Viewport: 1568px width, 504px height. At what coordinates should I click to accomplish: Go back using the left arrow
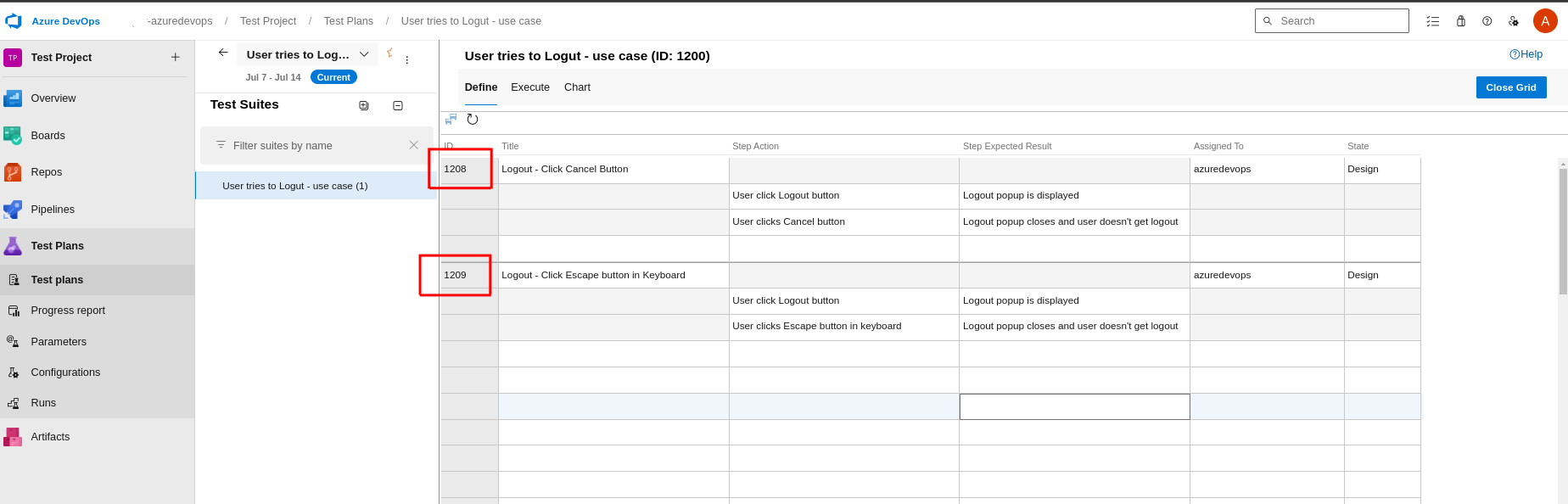(223, 53)
